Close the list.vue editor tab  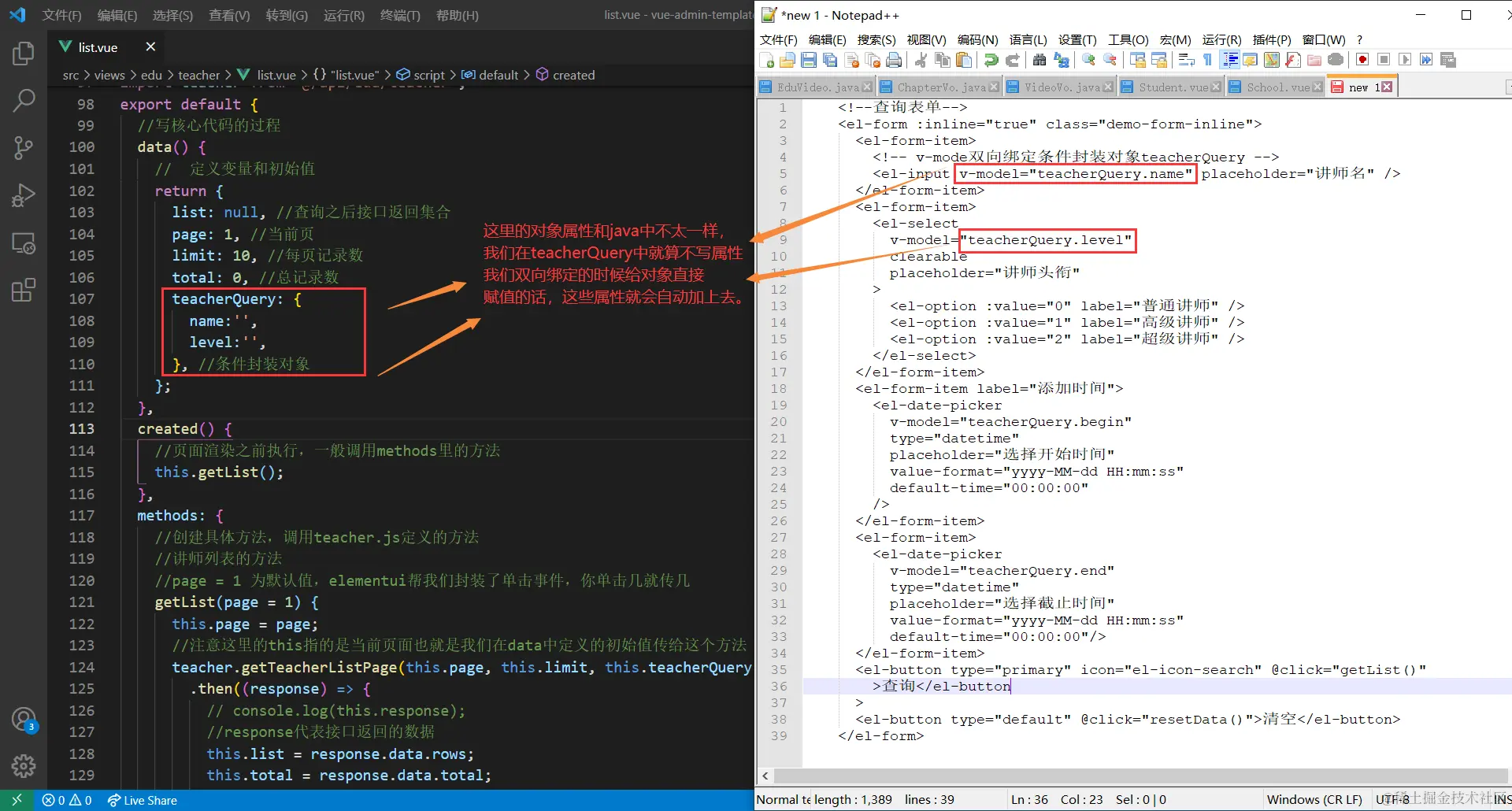click(150, 46)
